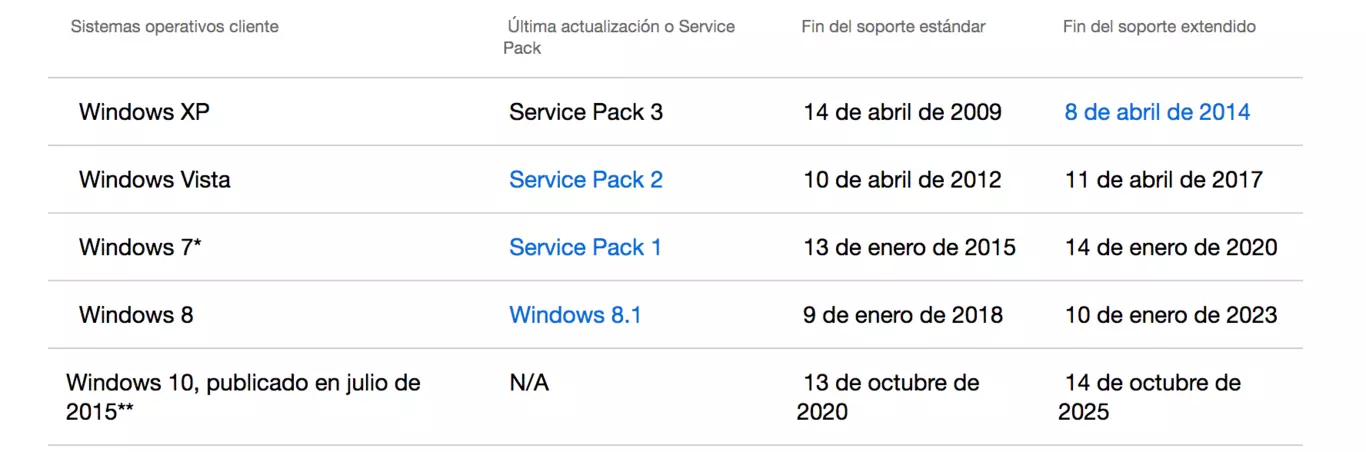Click the Windows XP row label
This screenshot has width=1366, height=452.
pyautogui.click(x=144, y=112)
